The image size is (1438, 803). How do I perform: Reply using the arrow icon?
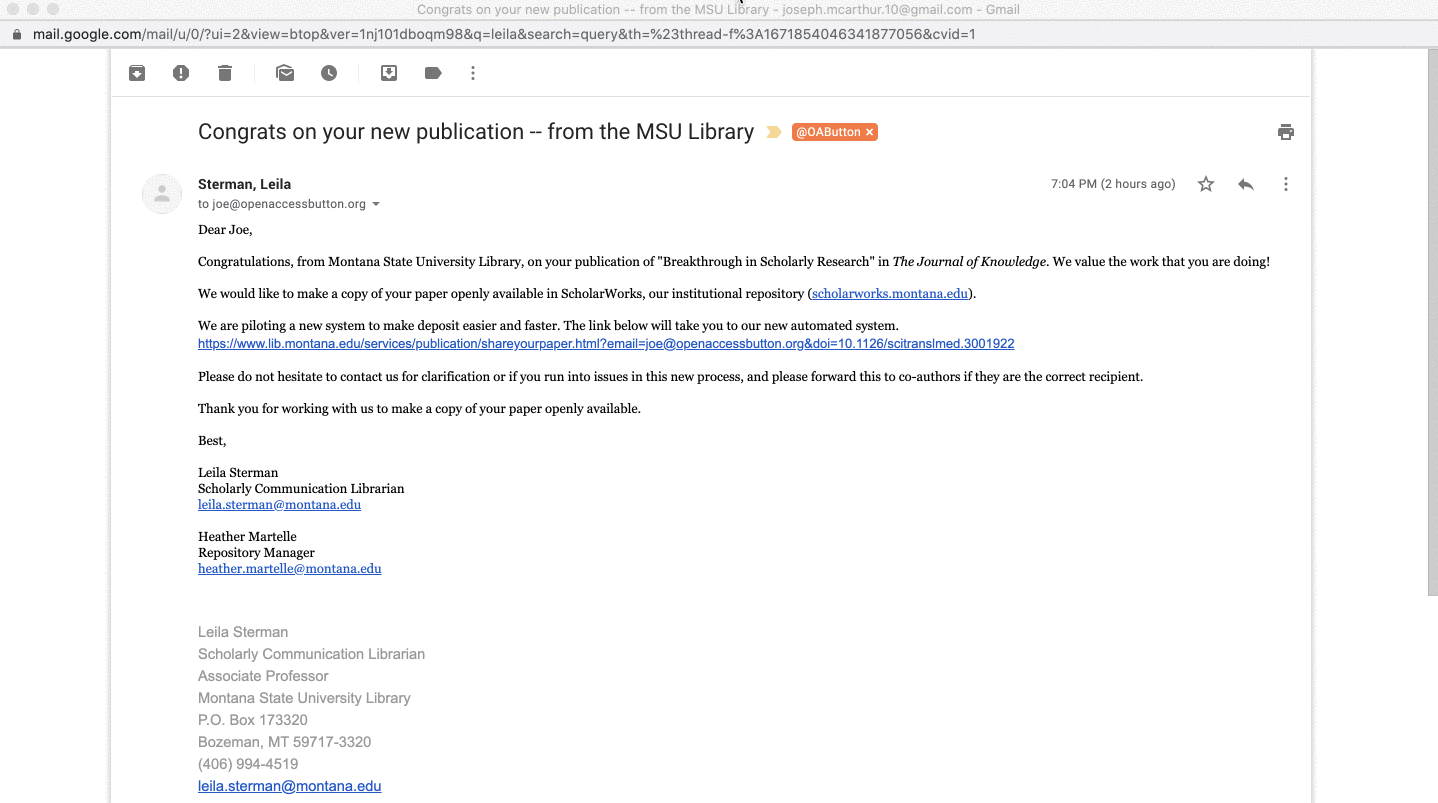[1246, 184]
